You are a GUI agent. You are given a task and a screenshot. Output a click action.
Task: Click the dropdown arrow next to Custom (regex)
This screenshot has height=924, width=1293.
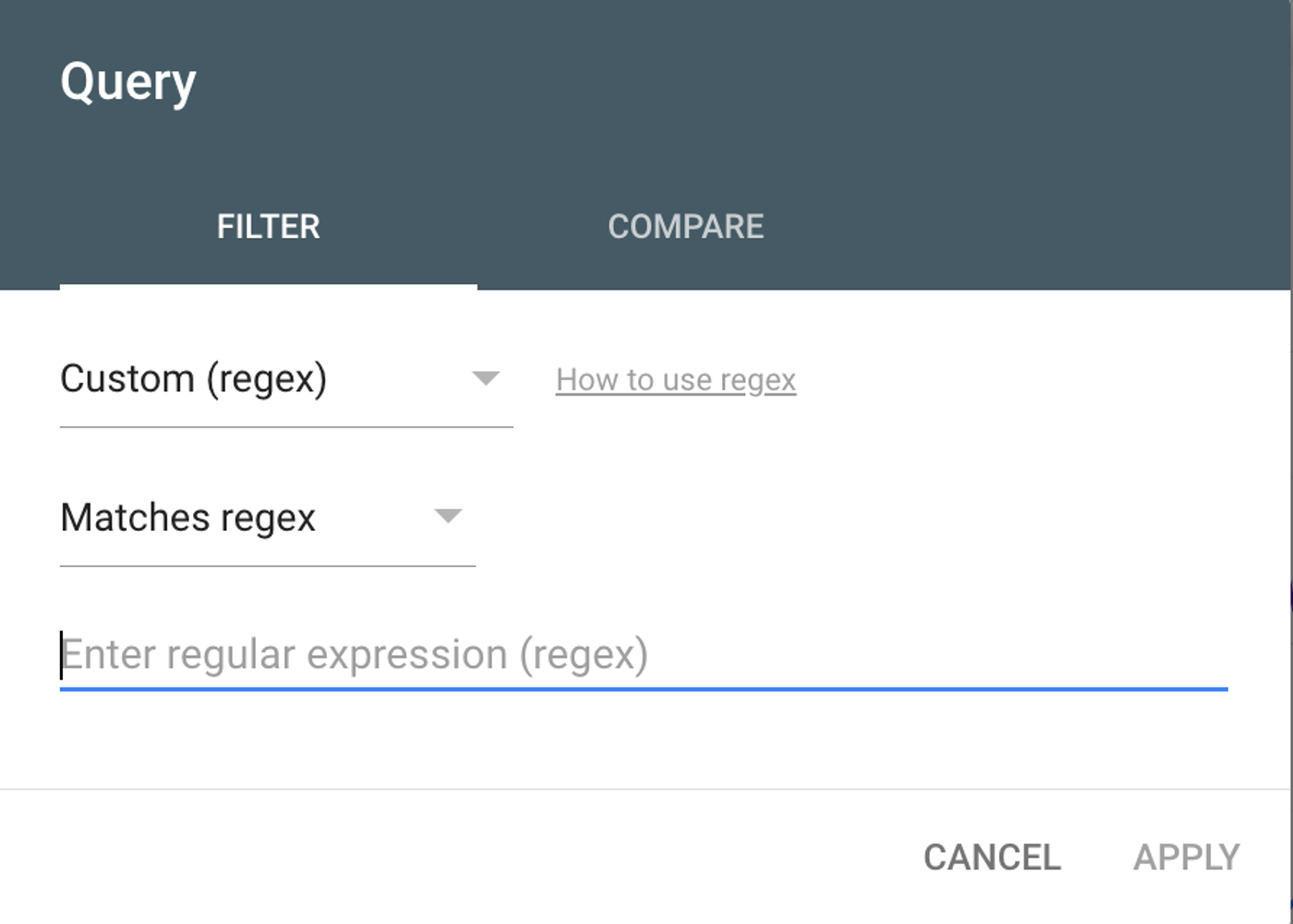tap(488, 378)
